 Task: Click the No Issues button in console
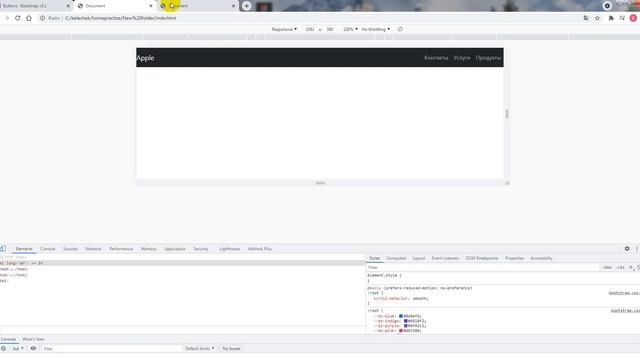click(x=231, y=349)
